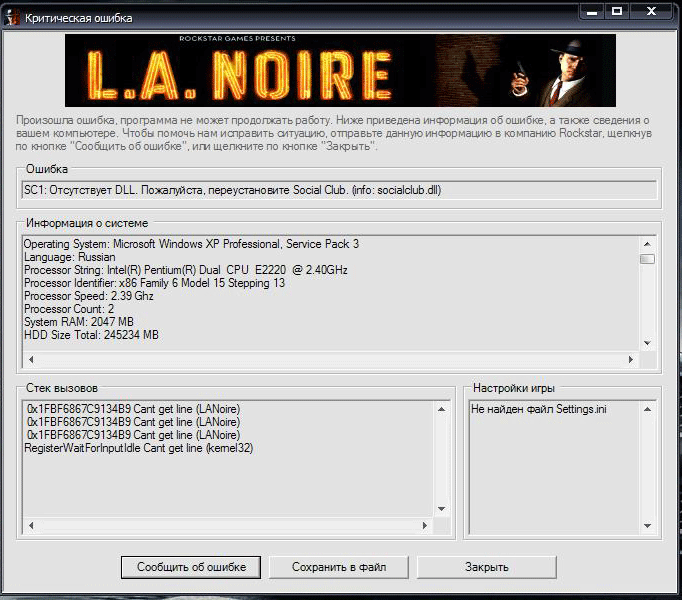This screenshot has height=600, width=682.
Task: Click system info vertical scrollbar thumb
Action: pos(647,259)
